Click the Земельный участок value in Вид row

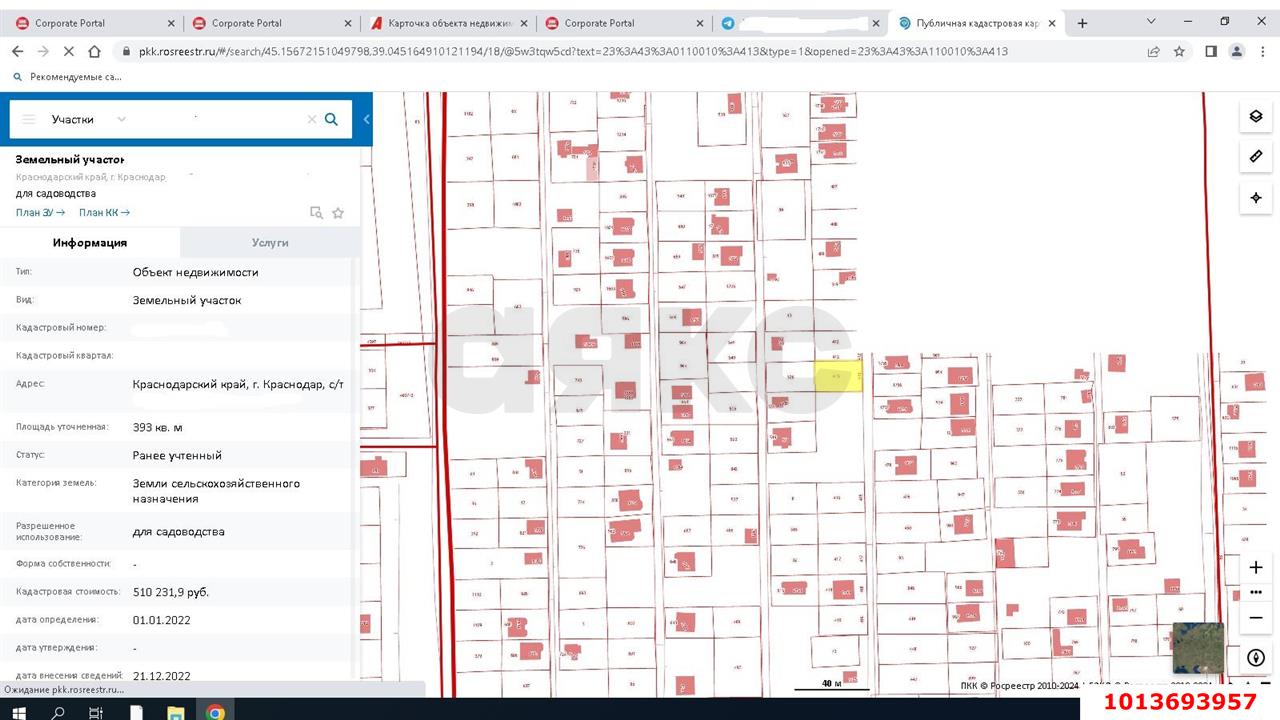click(x=187, y=300)
